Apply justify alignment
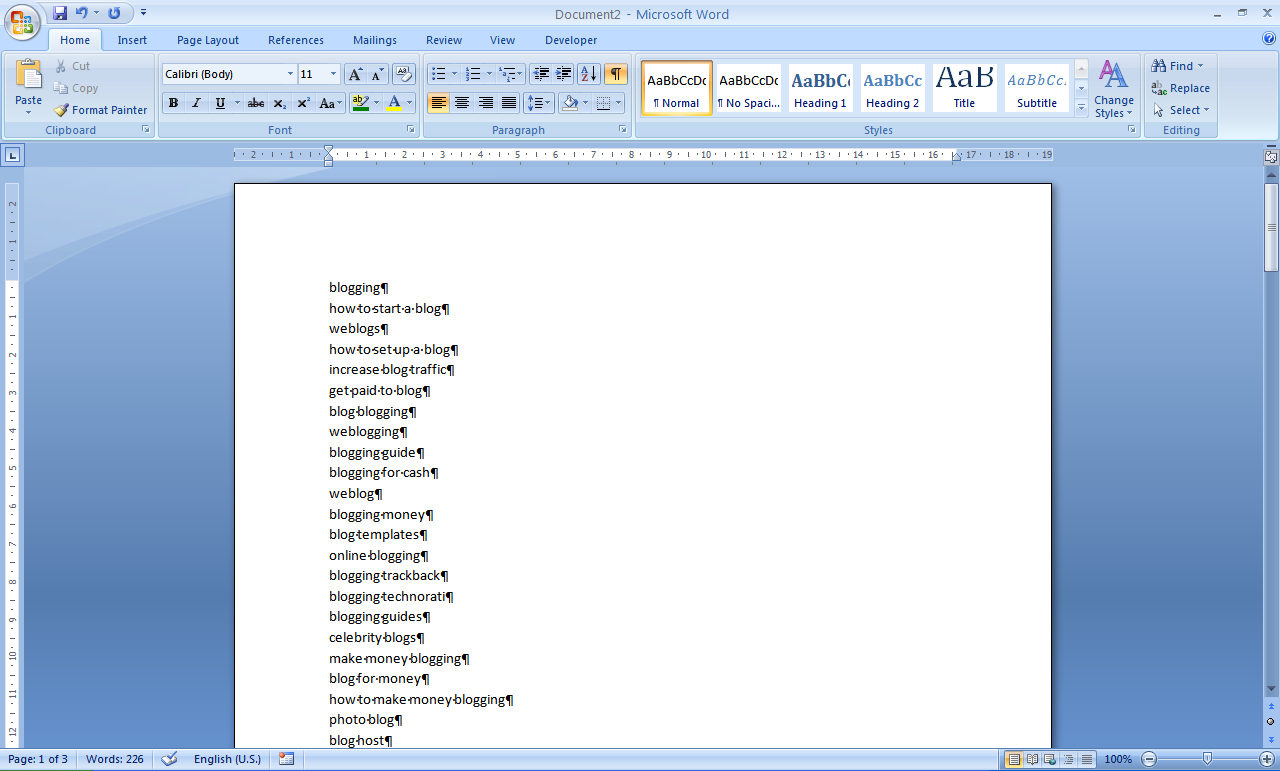This screenshot has height=771, width=1280. click(508, 103)
